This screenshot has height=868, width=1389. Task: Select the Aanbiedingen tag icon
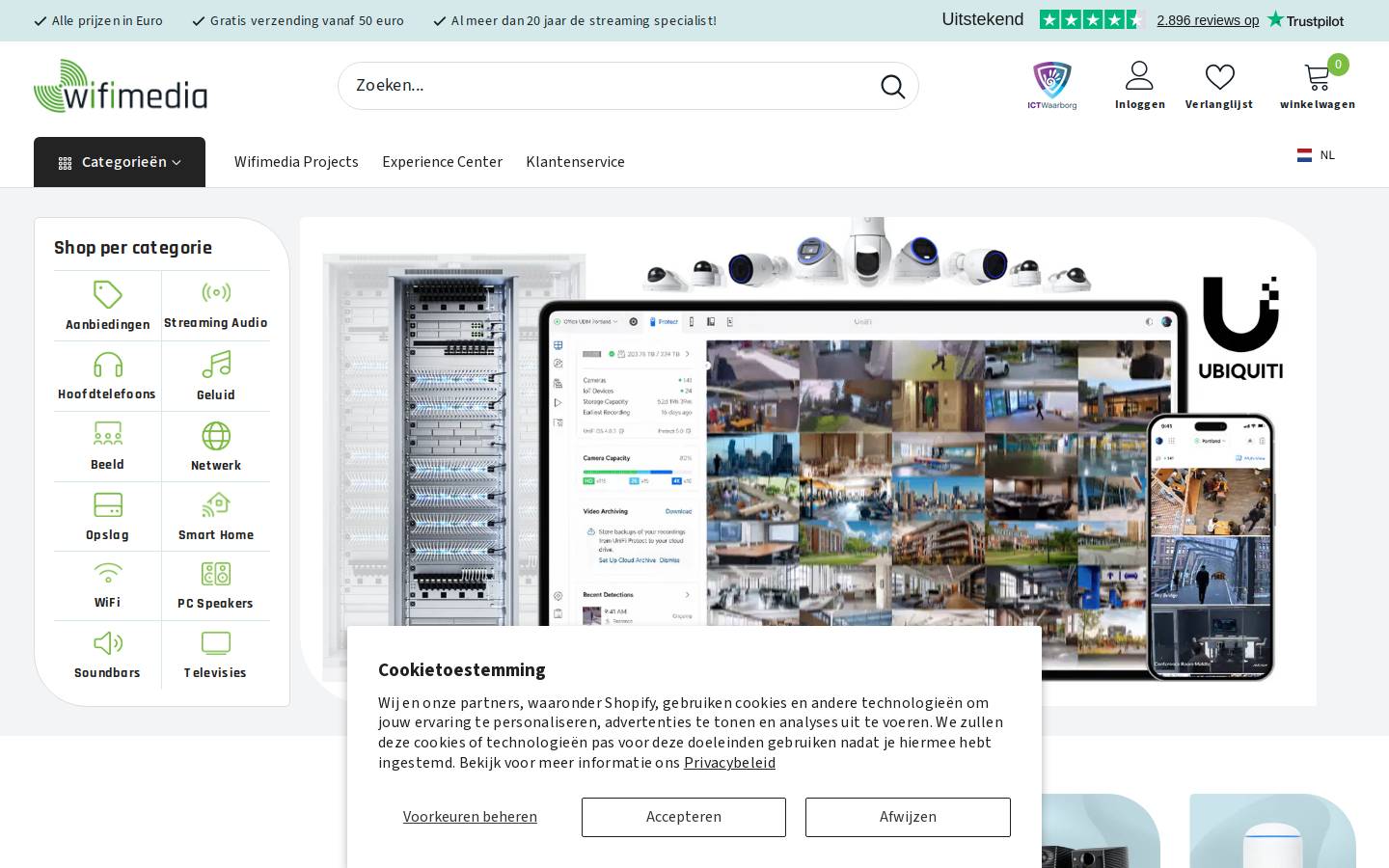coord(108,294)
